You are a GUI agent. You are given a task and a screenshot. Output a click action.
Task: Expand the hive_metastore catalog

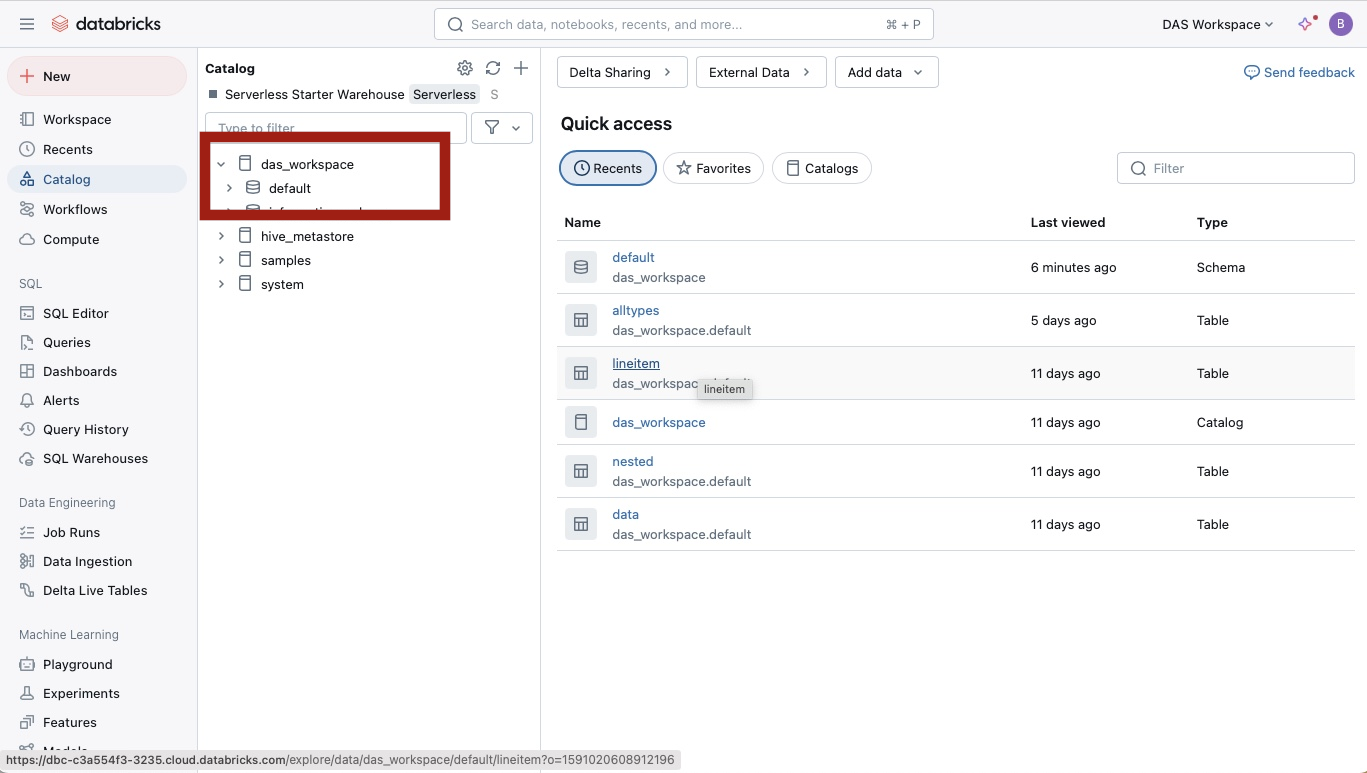221,236
